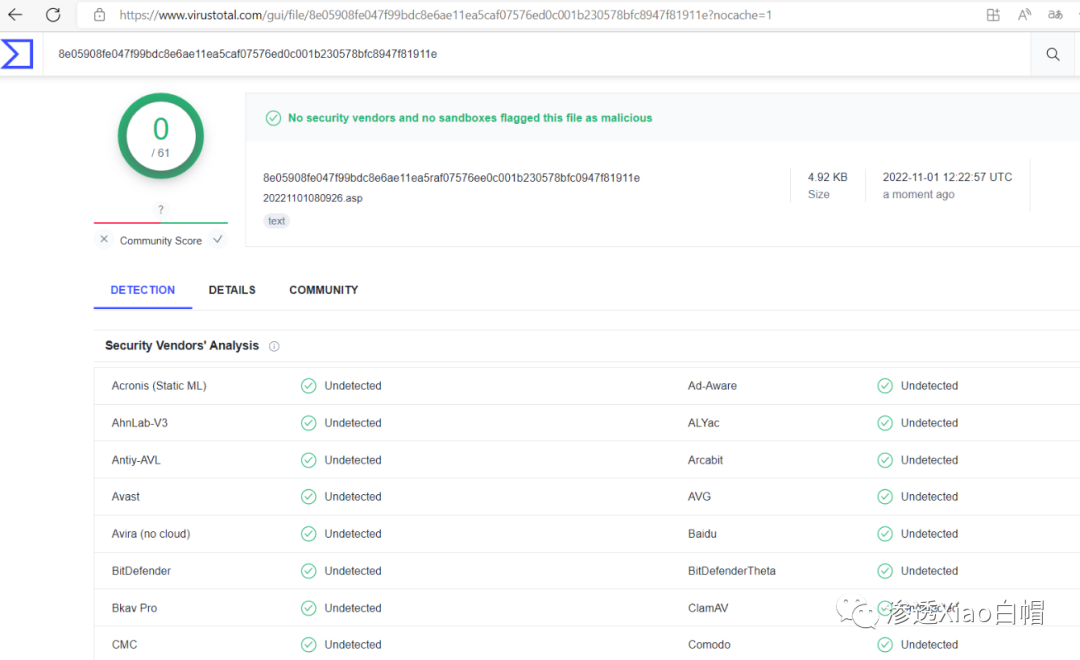Screen dimensions: 1080x660
Task: Click the Ad-Aware vendor name
Action: [x=712, y=386]
